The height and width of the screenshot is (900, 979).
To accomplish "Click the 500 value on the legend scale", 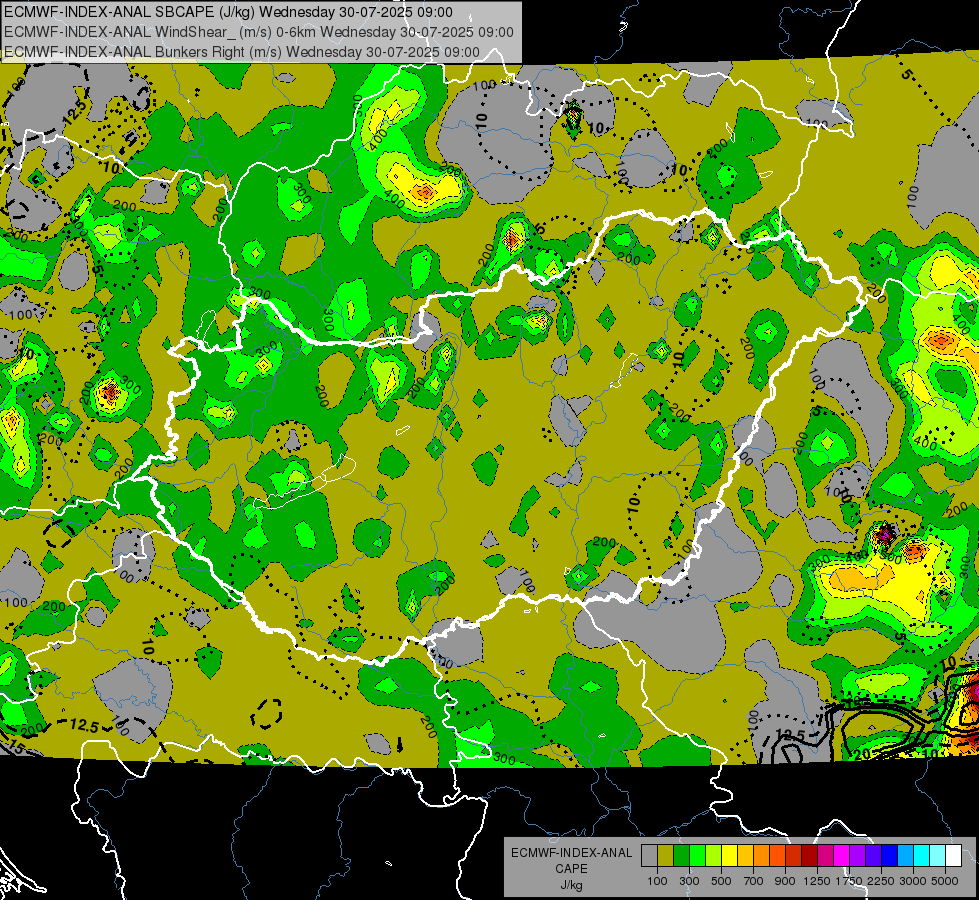I will click(721, 881).
